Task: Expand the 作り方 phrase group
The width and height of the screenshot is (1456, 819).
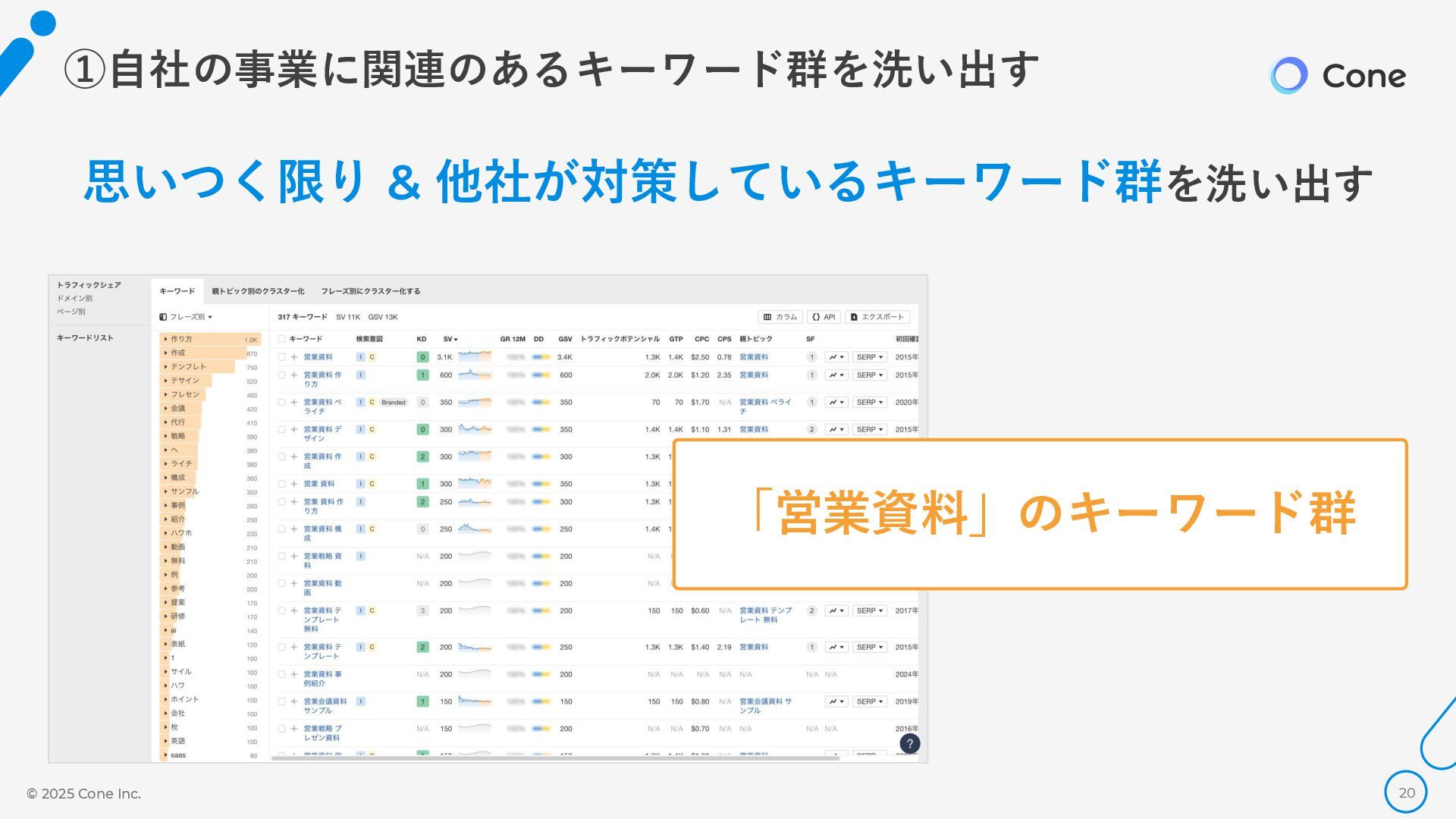Action: coord(166,339)
